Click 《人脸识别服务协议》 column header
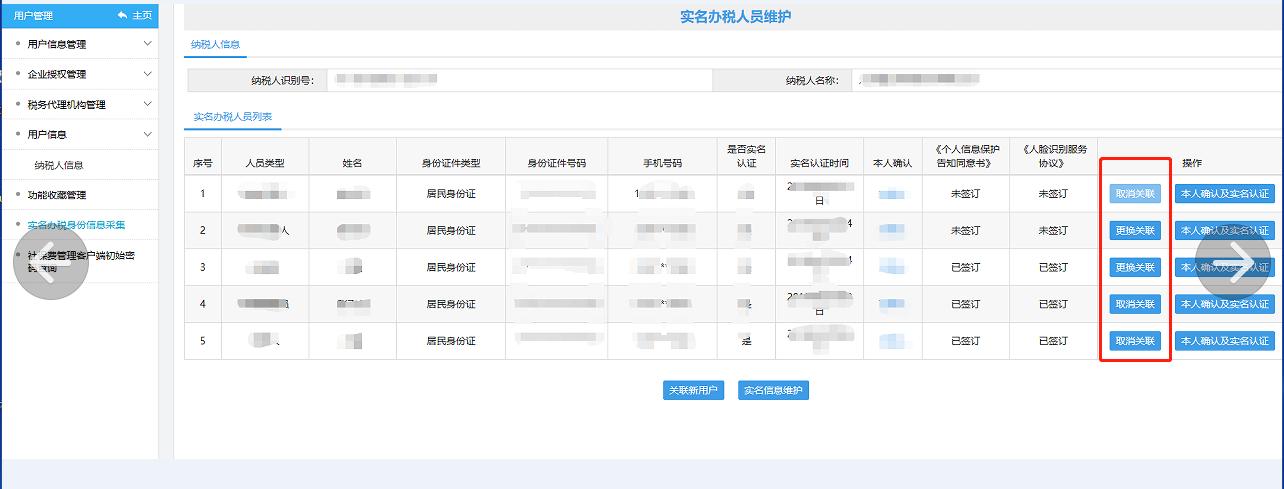Screen dimensions: 1284x489 point(1053,156)
